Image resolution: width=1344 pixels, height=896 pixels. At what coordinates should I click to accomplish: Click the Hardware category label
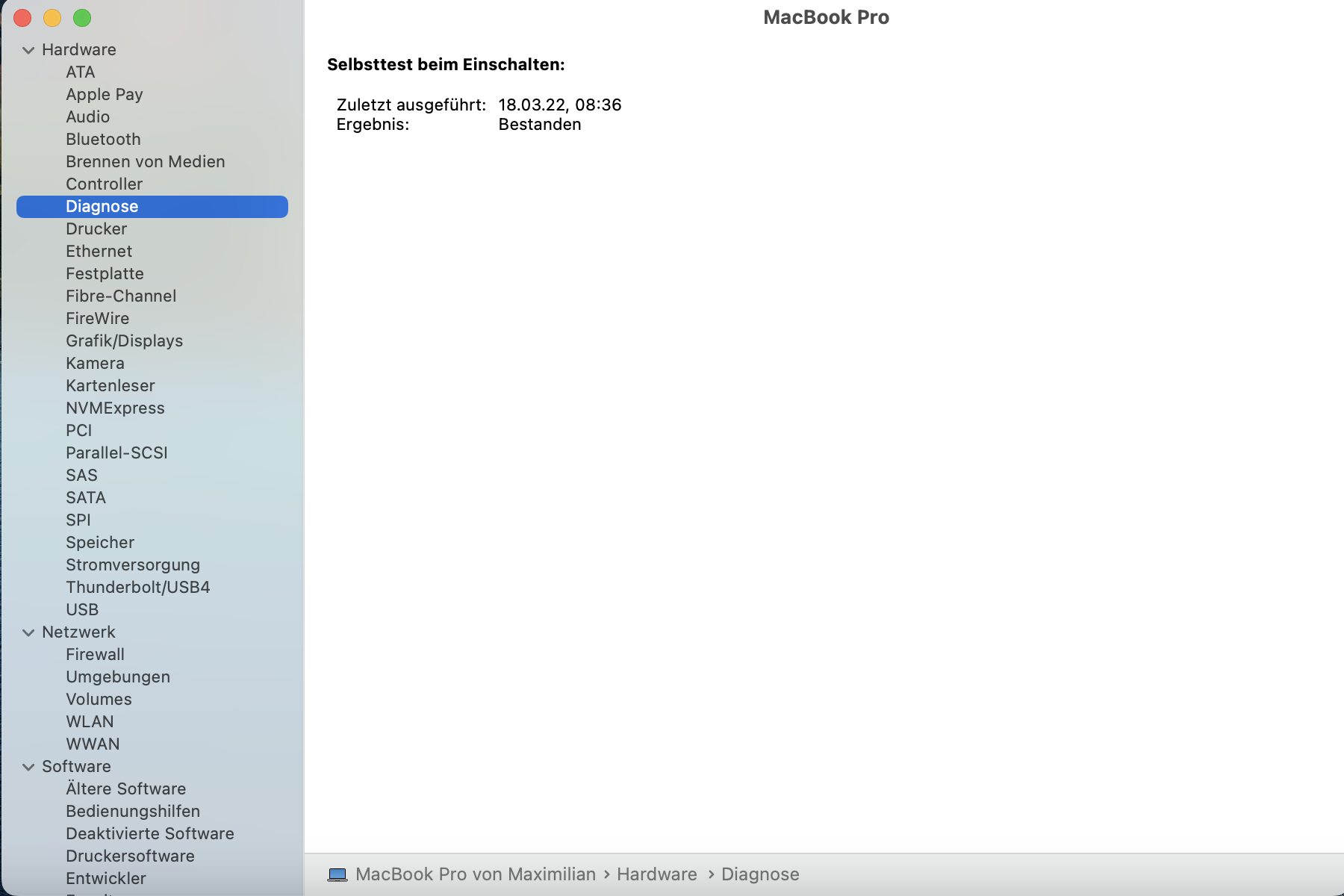point(79,50)
